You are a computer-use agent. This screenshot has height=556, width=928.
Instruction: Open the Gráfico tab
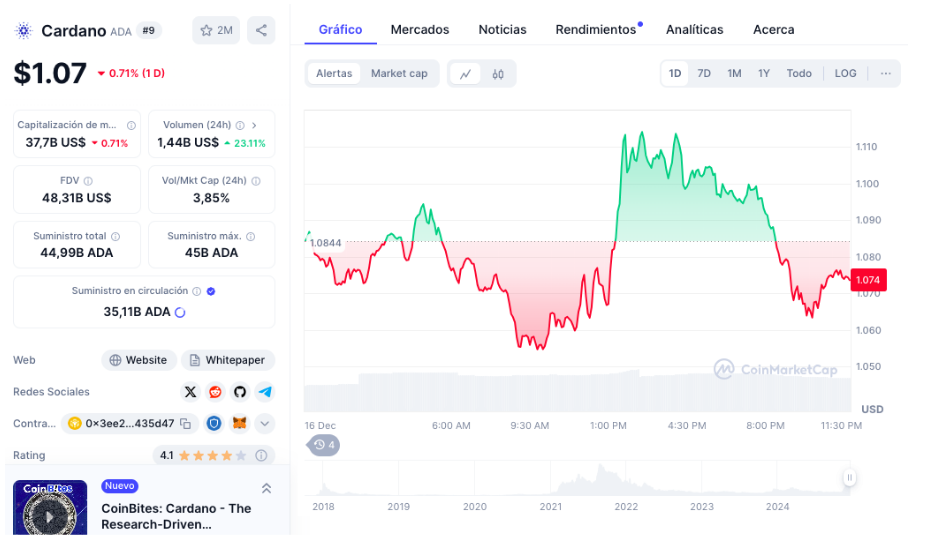[340, 30]
